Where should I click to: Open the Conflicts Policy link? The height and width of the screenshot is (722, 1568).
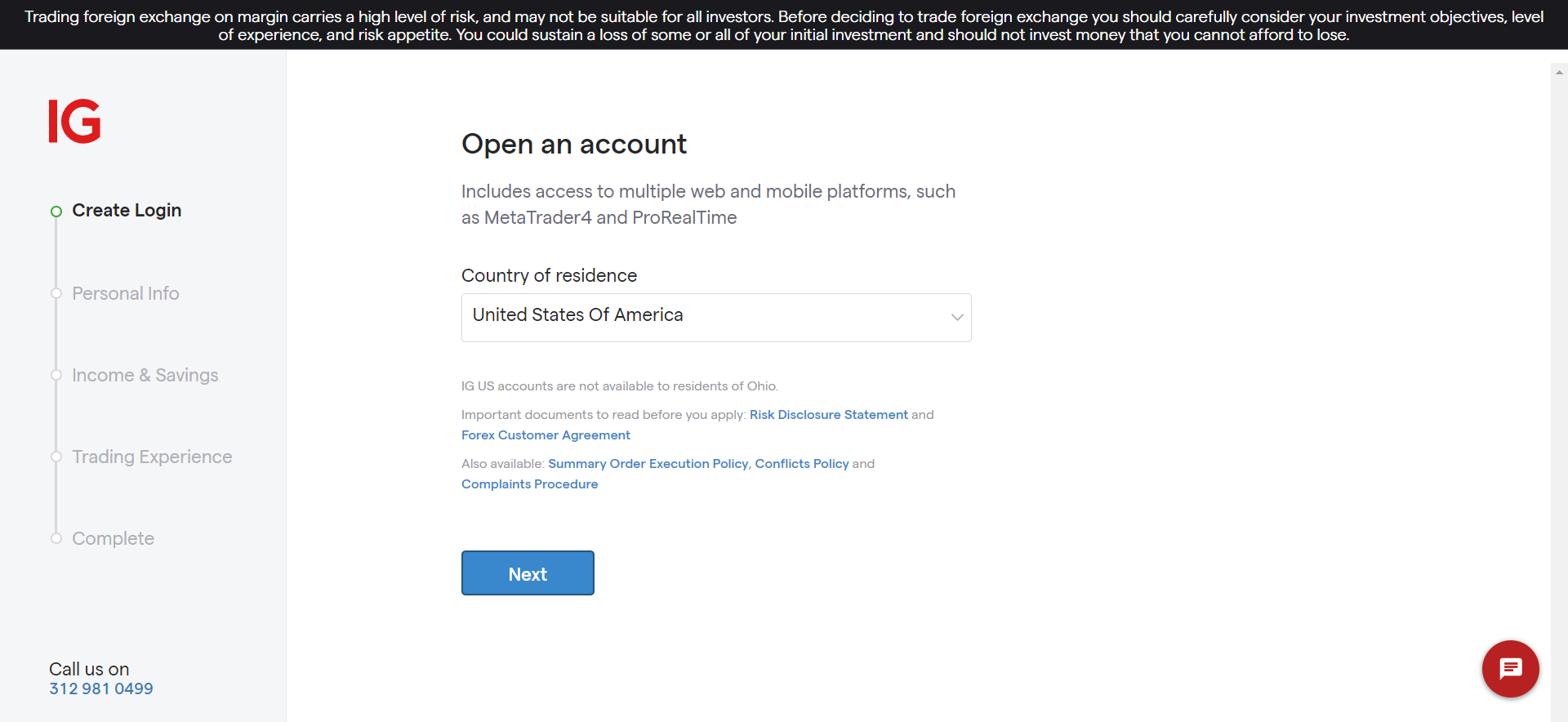tap(801, 464)
